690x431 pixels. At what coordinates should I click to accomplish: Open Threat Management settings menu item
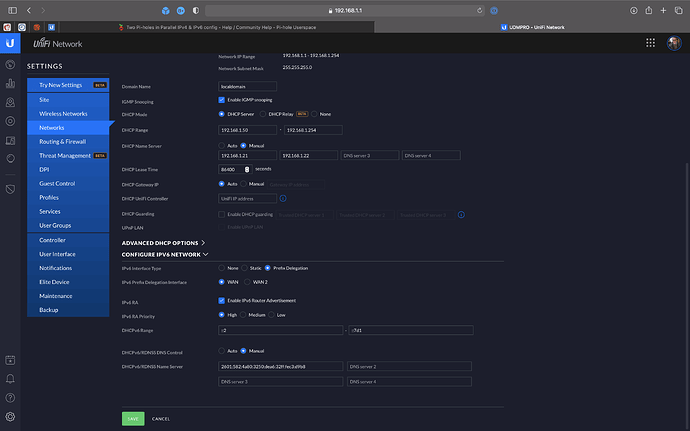coord(68,155)
